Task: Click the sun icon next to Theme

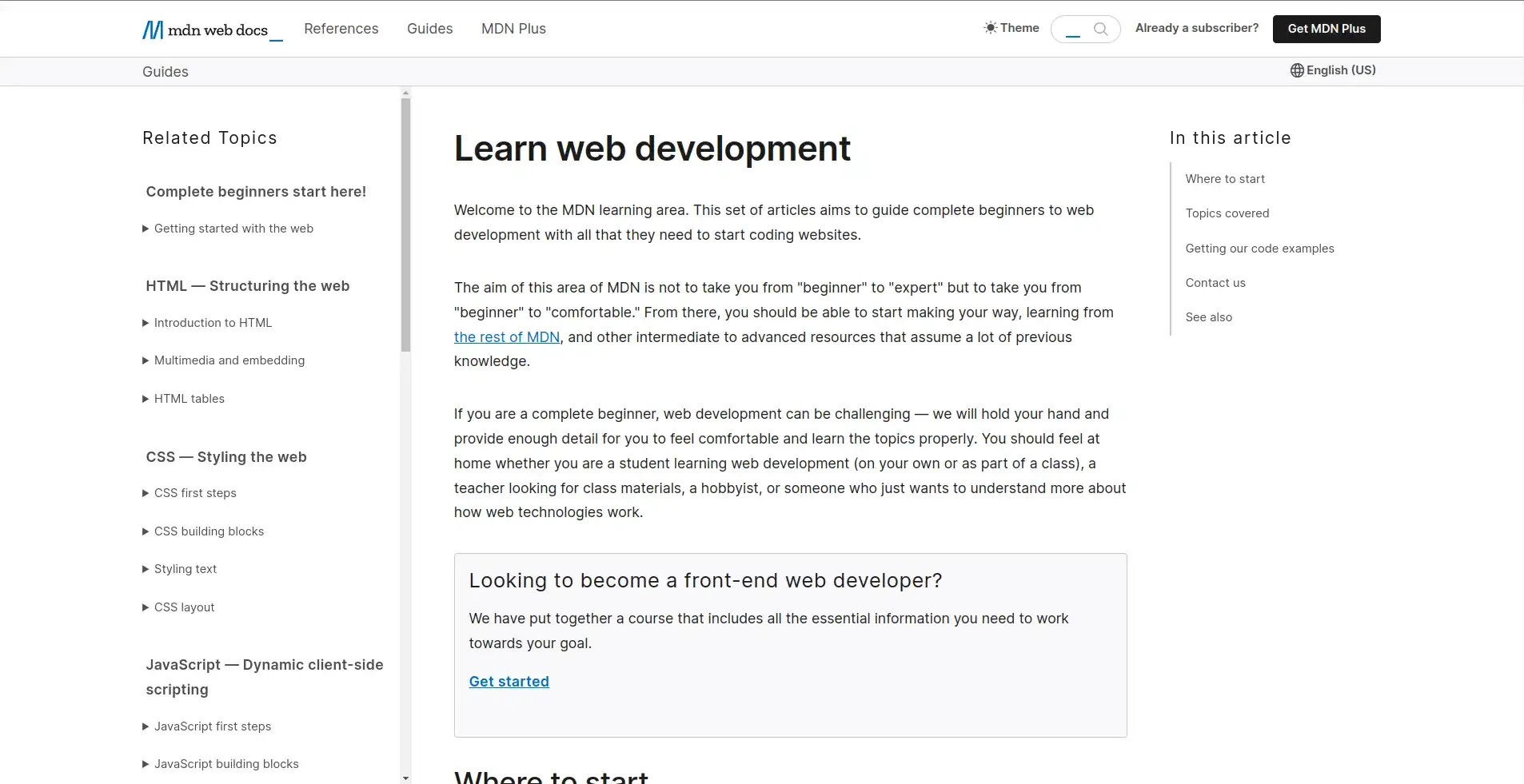Action: (991, 28)
